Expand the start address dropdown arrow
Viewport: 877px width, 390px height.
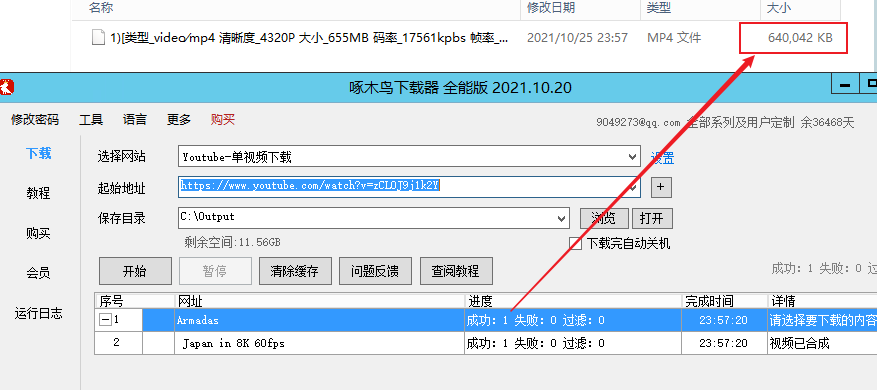pos(634,187)
